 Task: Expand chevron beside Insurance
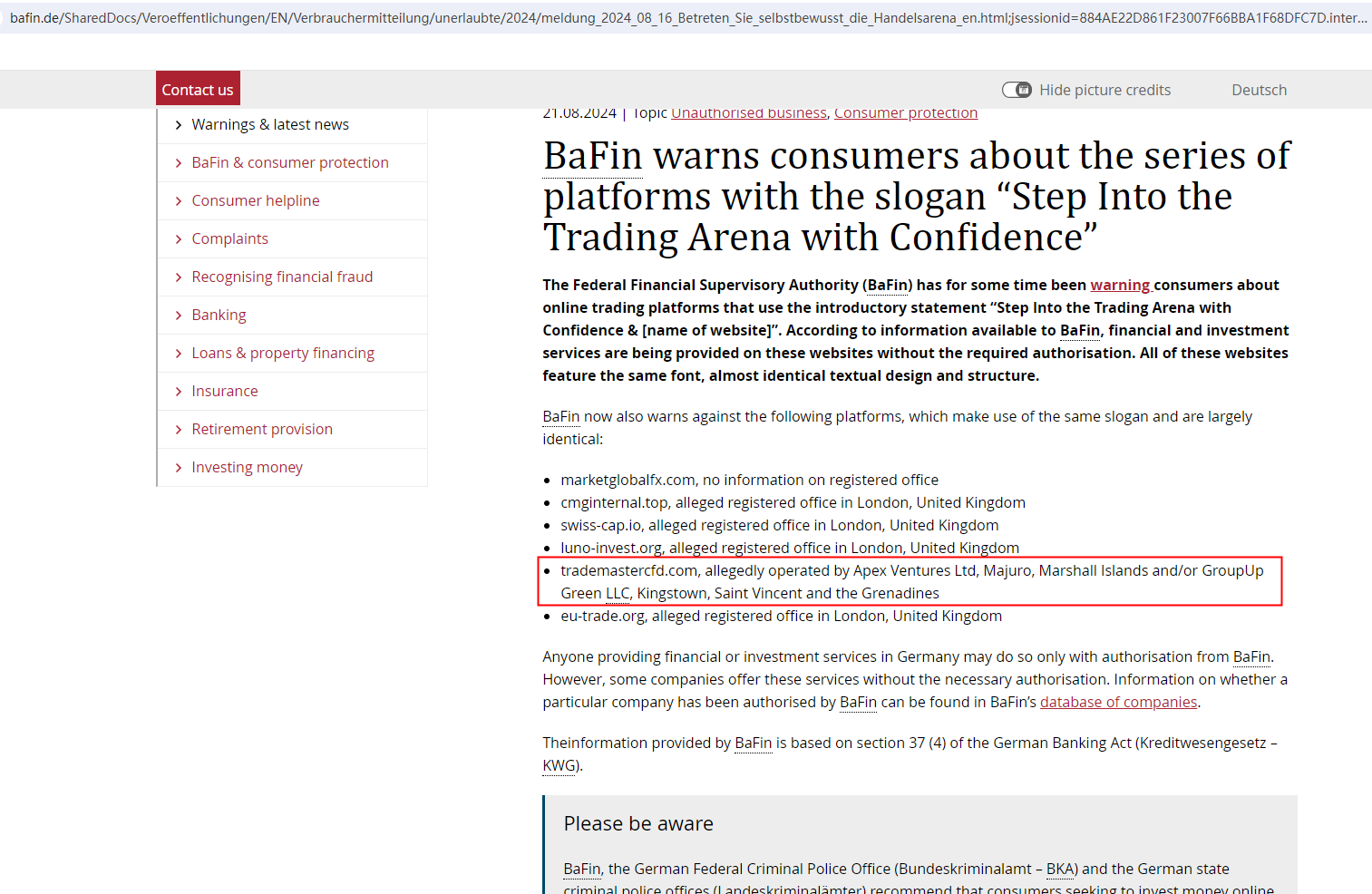click(179, 391)
